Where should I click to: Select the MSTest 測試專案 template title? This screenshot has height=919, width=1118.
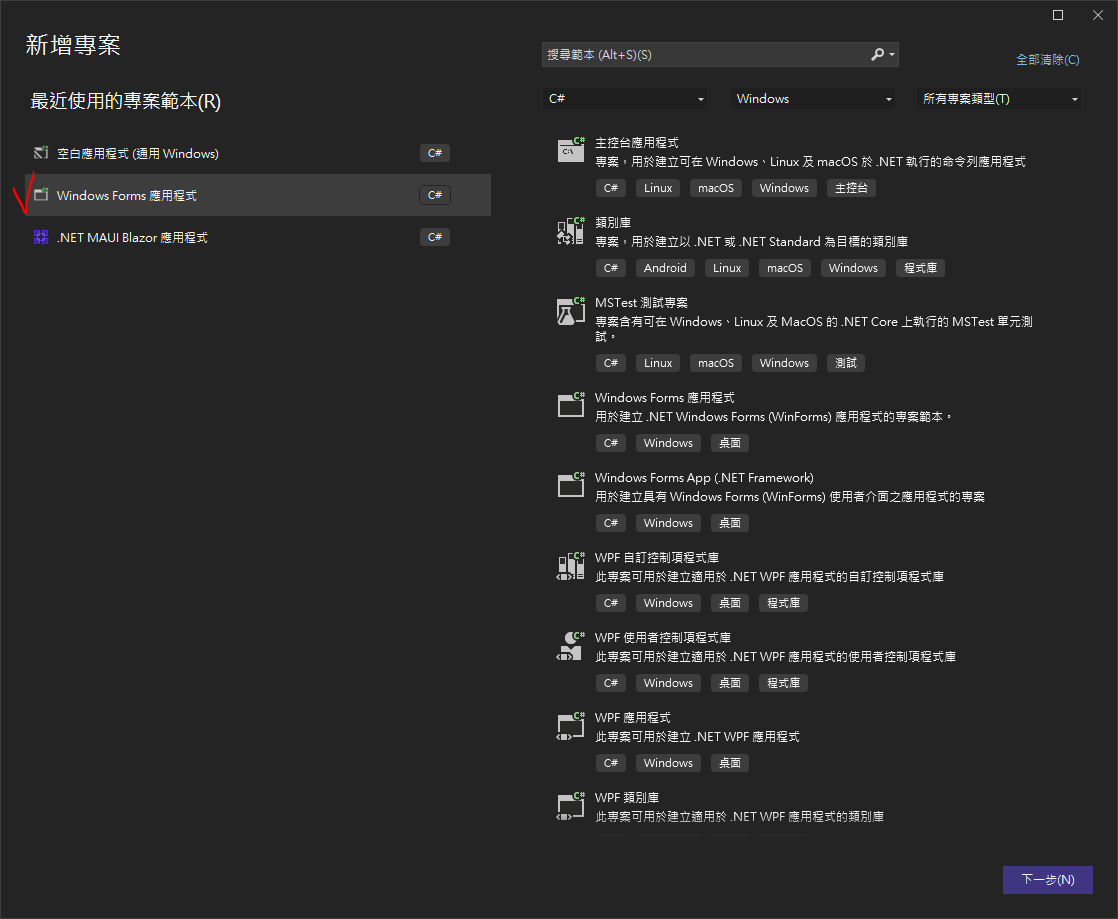(642, 302)
